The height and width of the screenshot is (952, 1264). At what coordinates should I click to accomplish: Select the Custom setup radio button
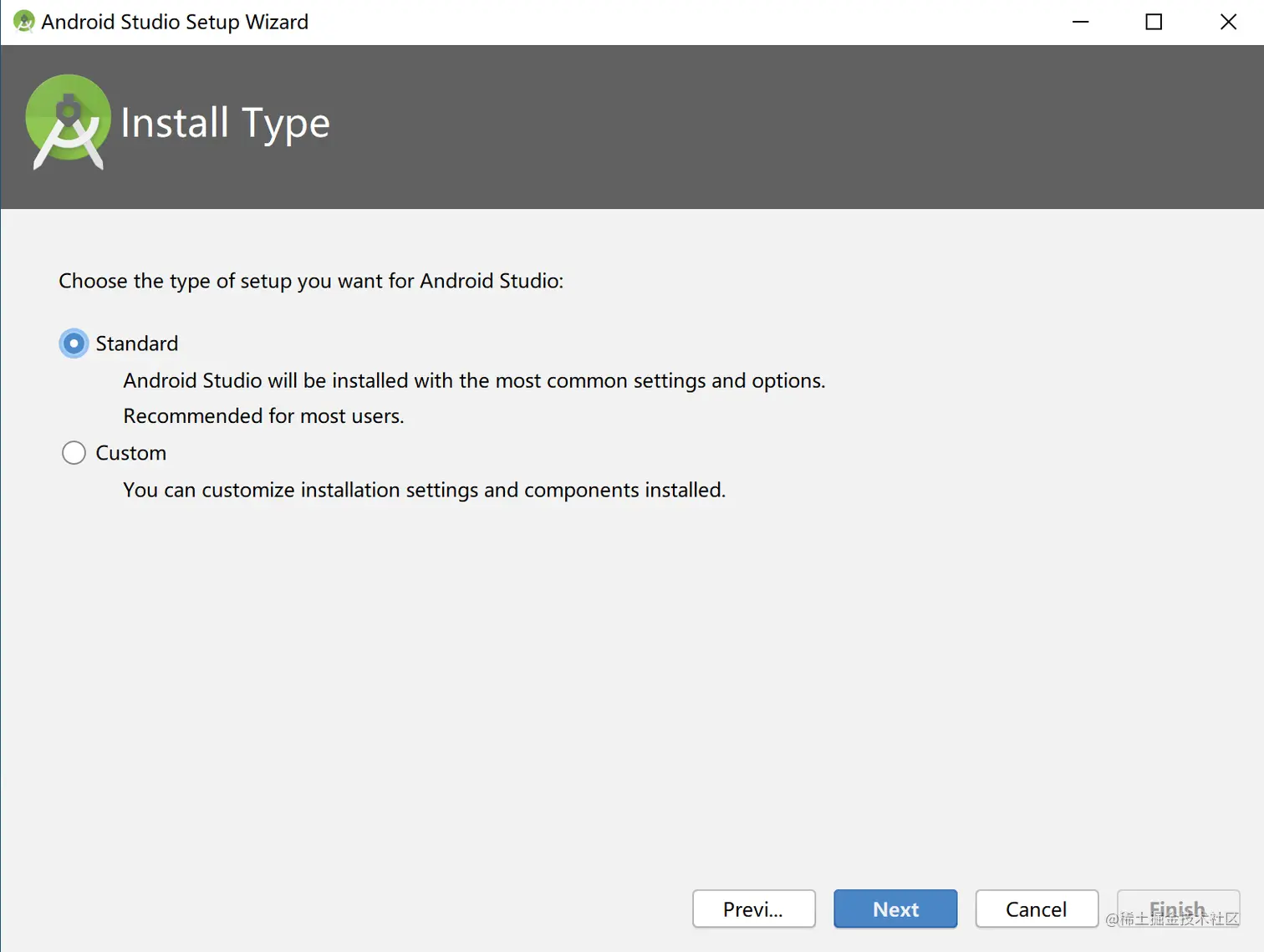point(74,452)
